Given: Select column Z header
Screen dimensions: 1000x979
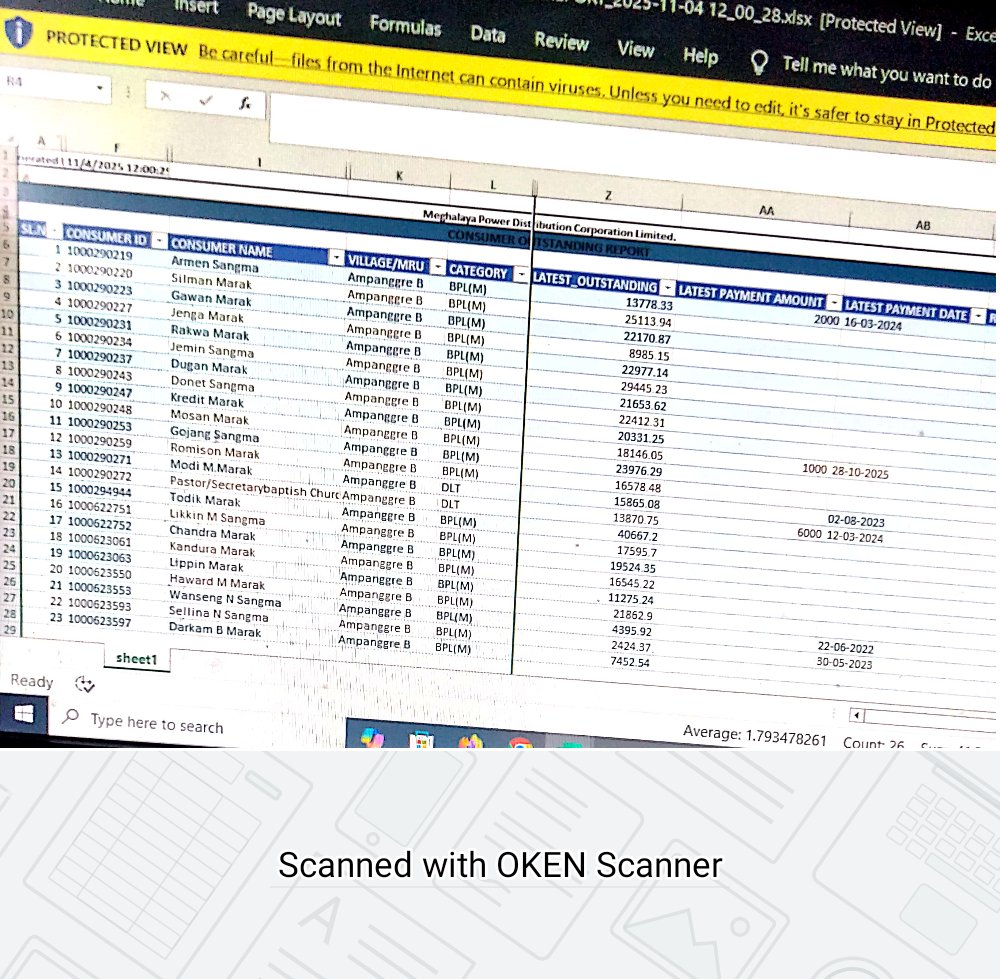Looking at the screenshot, I should pos(608,196).
